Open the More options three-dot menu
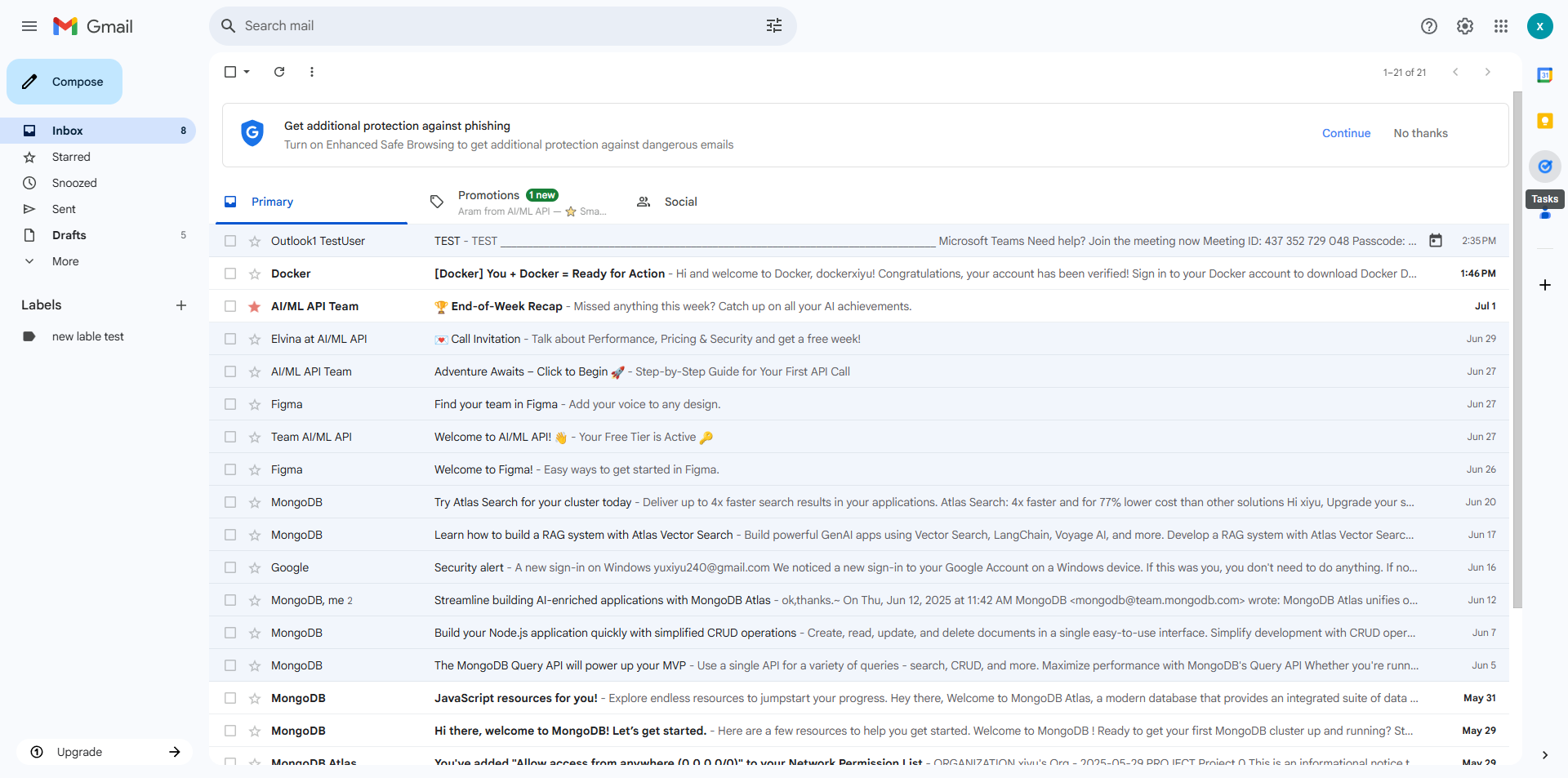The width and height of the screenshot is (1568, 778). [x=312, y=72]
